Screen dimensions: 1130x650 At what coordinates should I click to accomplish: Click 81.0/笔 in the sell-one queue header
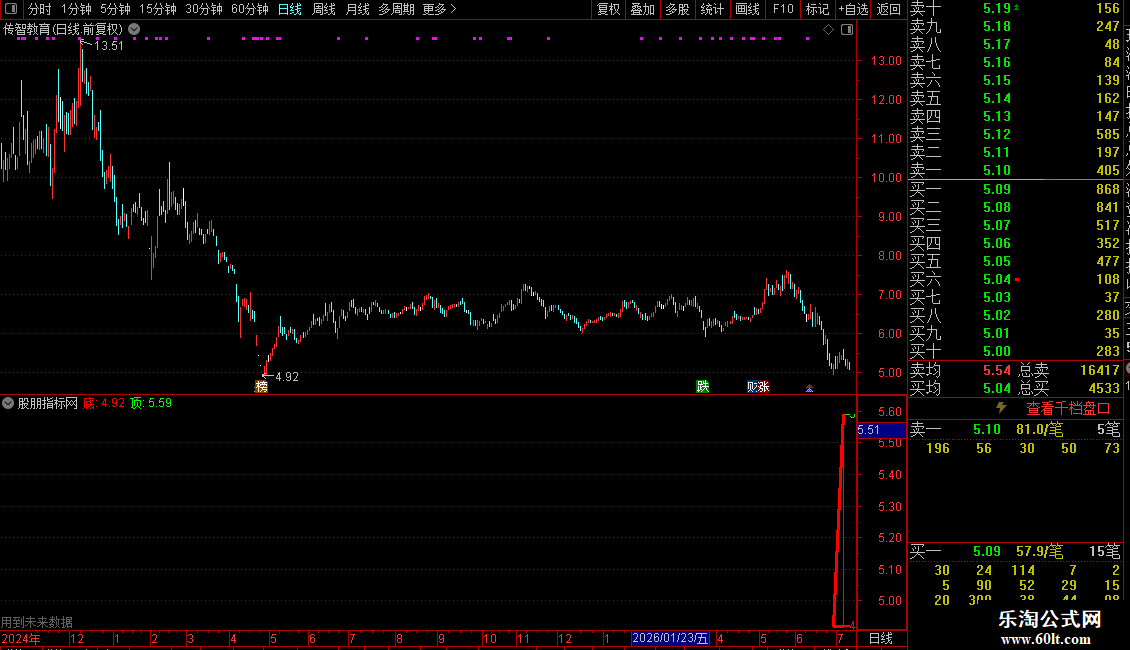1039,430
